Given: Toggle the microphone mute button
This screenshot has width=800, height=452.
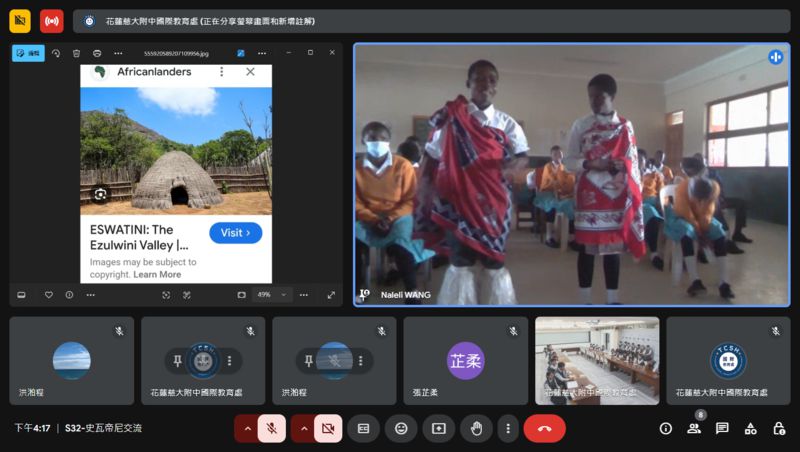Looking at the screenshot, I should [x=271, y=428].
